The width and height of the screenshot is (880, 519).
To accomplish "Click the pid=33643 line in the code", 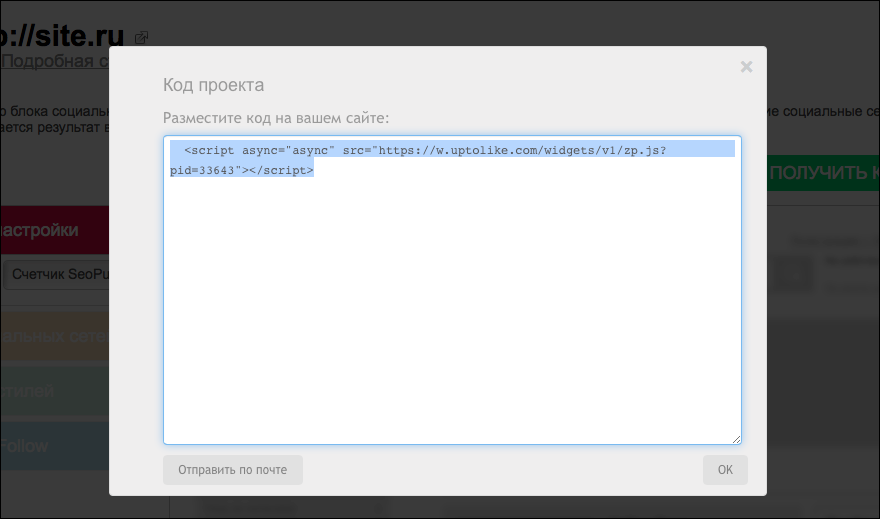I will [x=242, y=170].
